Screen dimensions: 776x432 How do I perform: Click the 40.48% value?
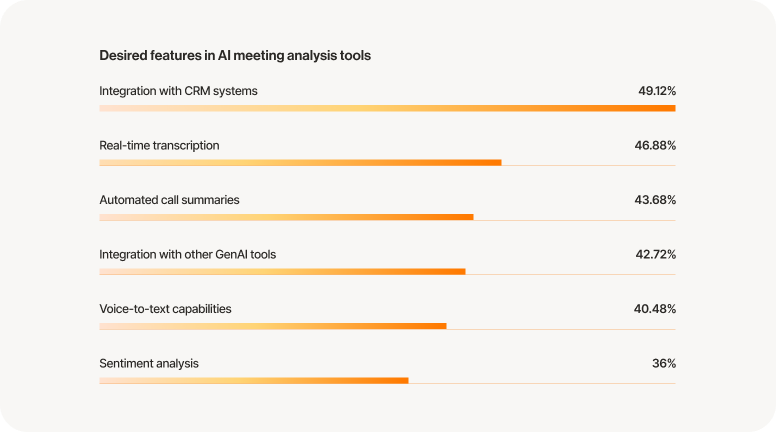(655, 309)
